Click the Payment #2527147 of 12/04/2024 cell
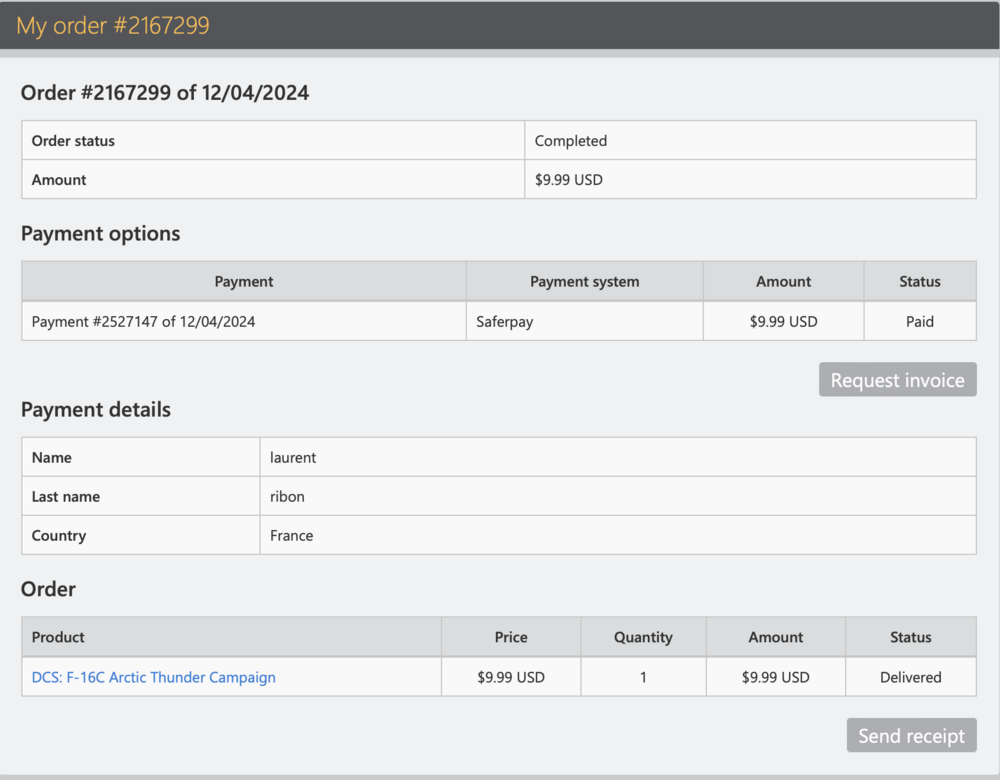1000x780 pixels. pos(143,322)
